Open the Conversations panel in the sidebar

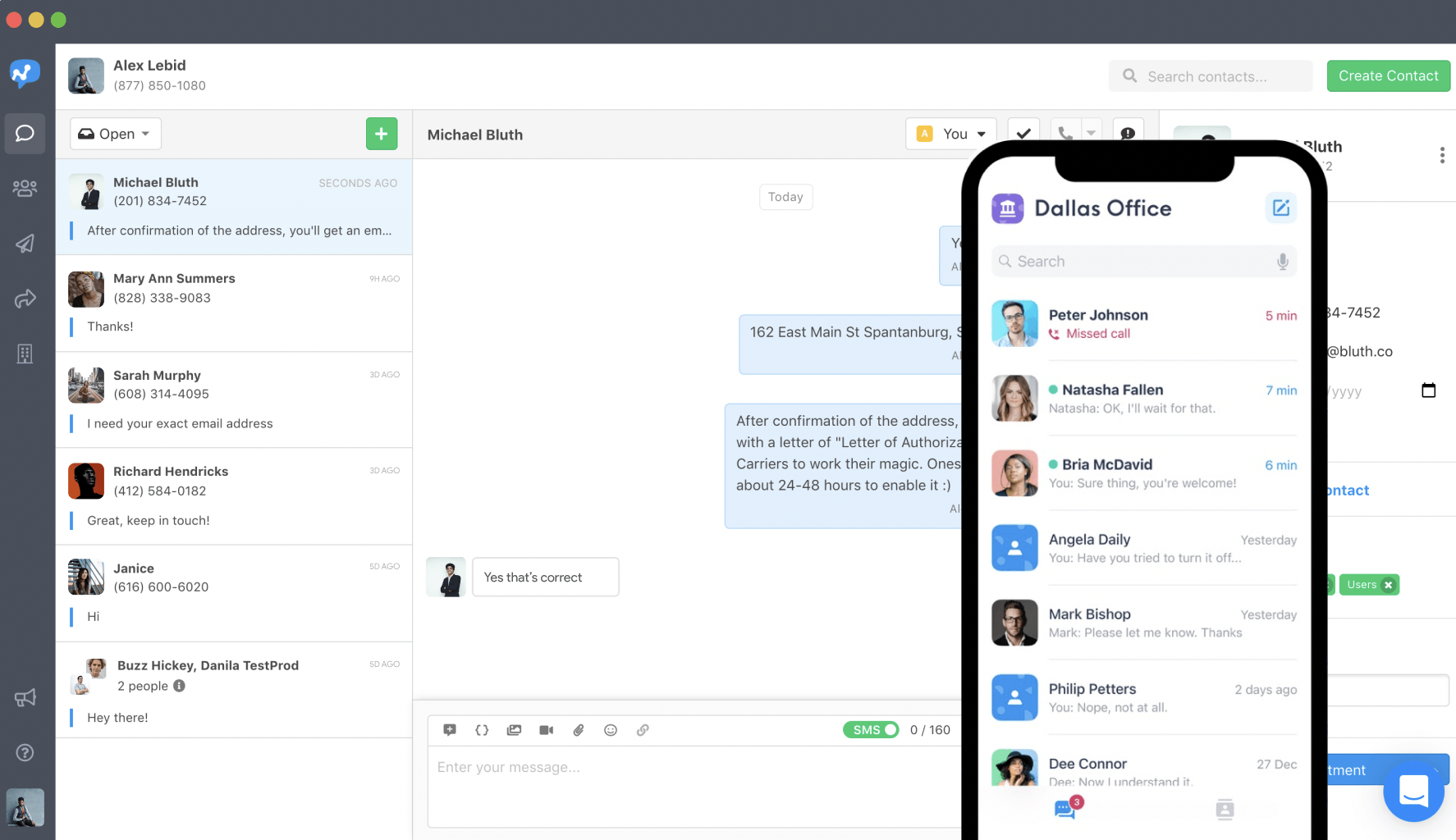coord(25,134)
